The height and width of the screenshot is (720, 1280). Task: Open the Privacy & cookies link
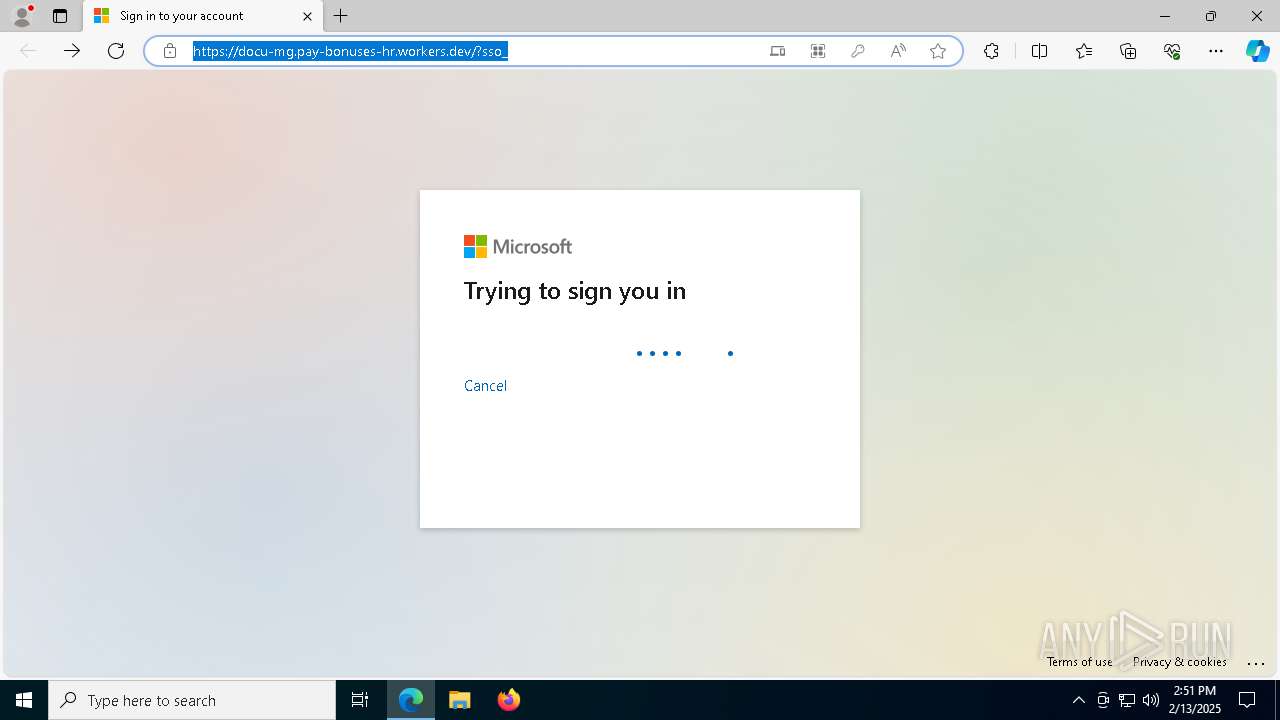[1180, 662]
